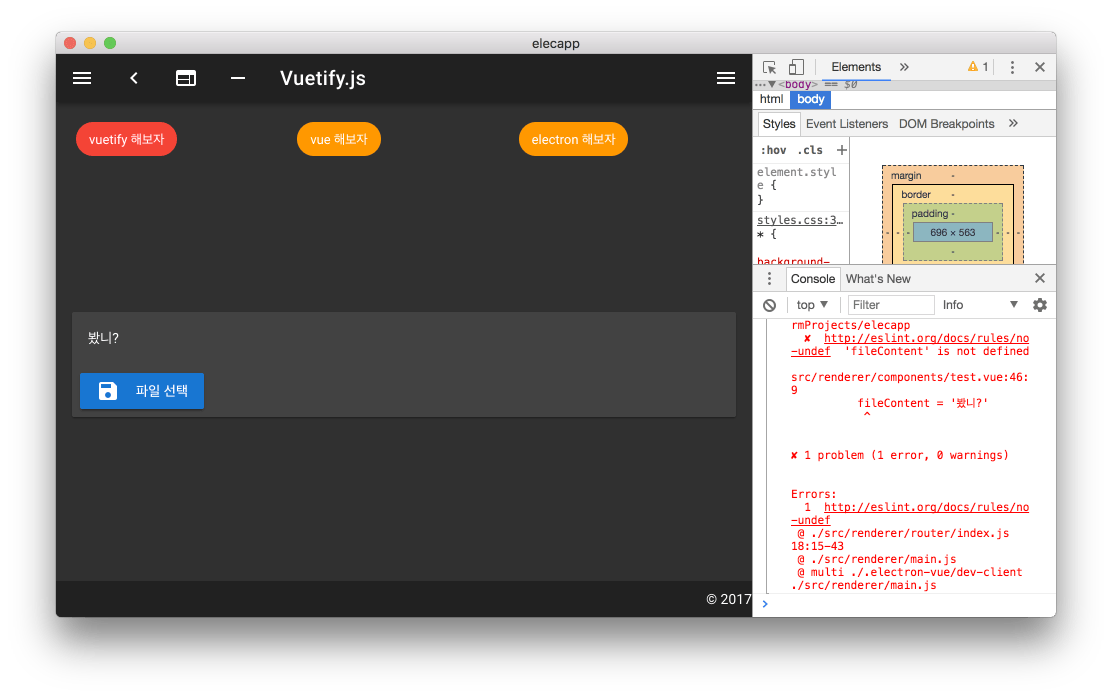1112x697 pixels.
Task: Close the DevTools panel
Action: point(1040,67)
